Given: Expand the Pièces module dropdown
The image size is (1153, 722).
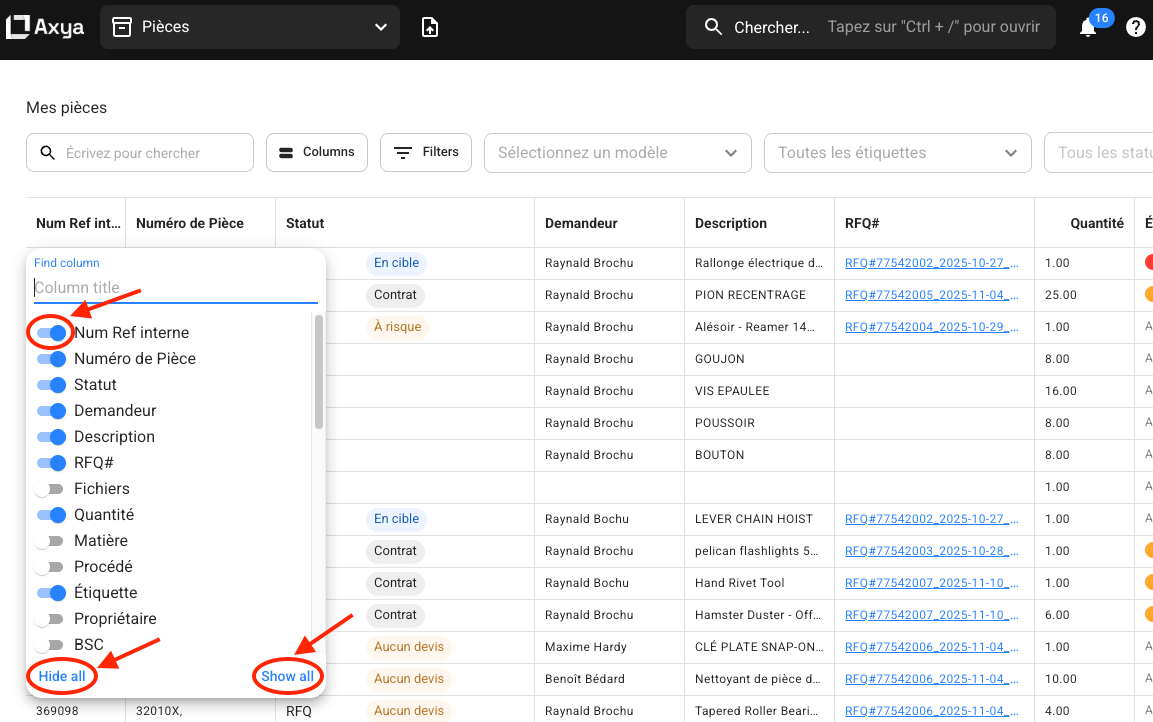Looking at the screenshot, I should [381, 28].
